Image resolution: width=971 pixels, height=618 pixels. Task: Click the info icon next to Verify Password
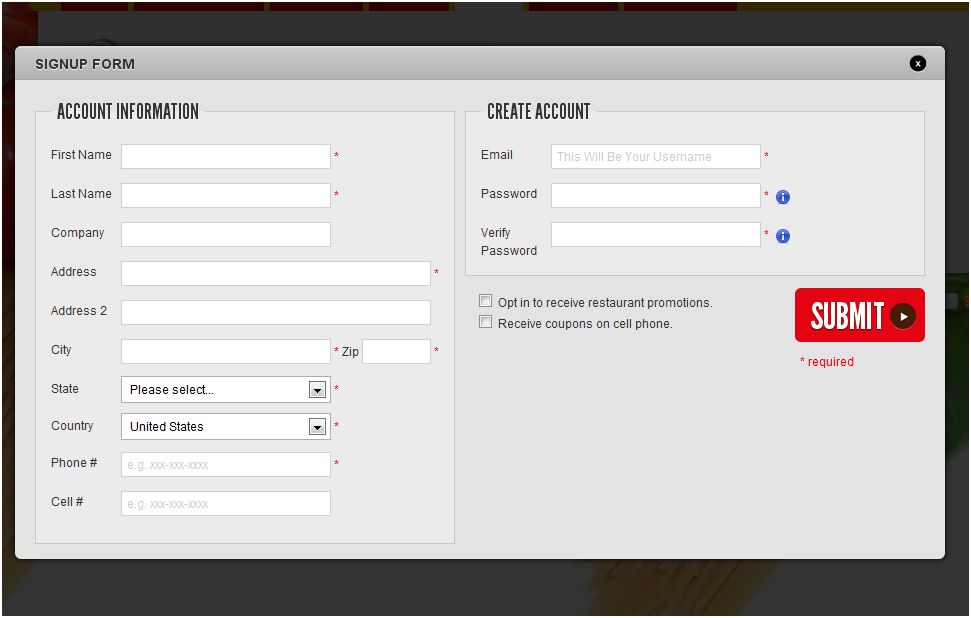point(783,236)
